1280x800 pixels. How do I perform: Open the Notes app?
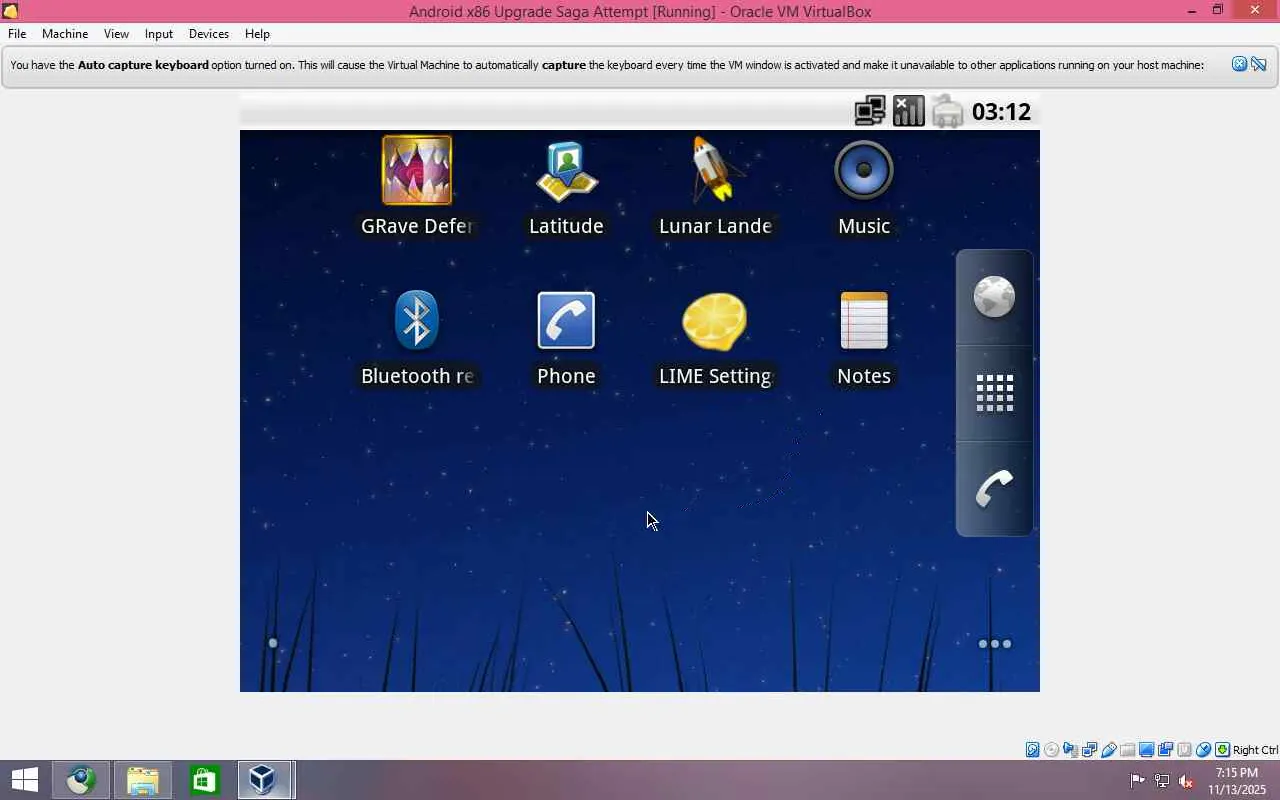(x=864, y=320)
